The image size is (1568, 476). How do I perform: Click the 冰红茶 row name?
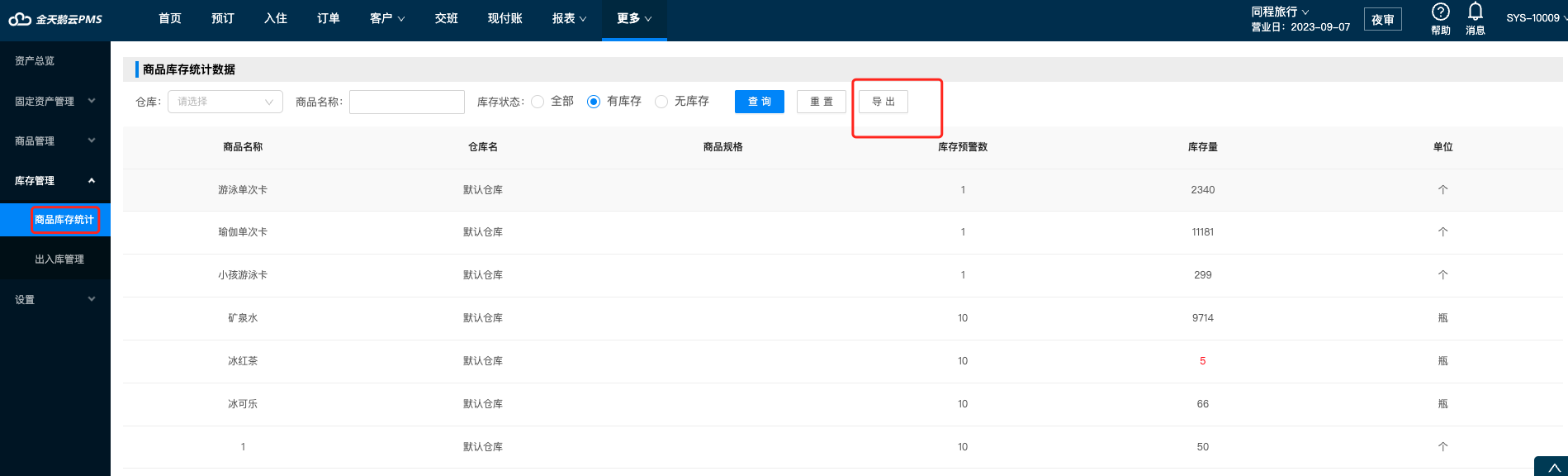[243, 361]
